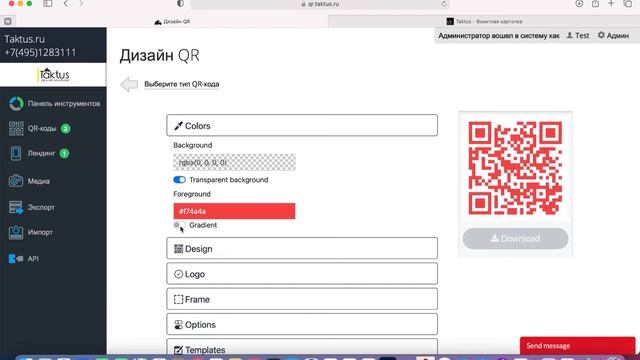Click the back arrow beside Выберите тип QR-кода
Image resolution: width=640 pixels, height=360 pixels.
point(129,84)
